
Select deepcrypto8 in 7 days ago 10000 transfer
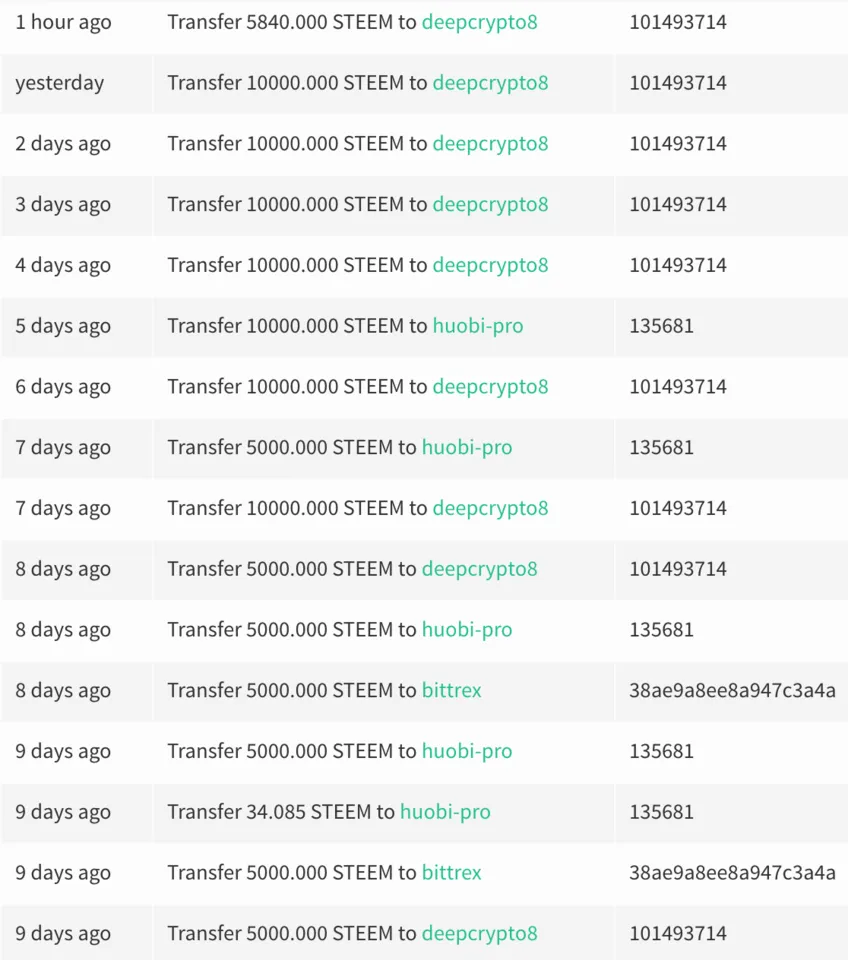click(x=490, y=509)
